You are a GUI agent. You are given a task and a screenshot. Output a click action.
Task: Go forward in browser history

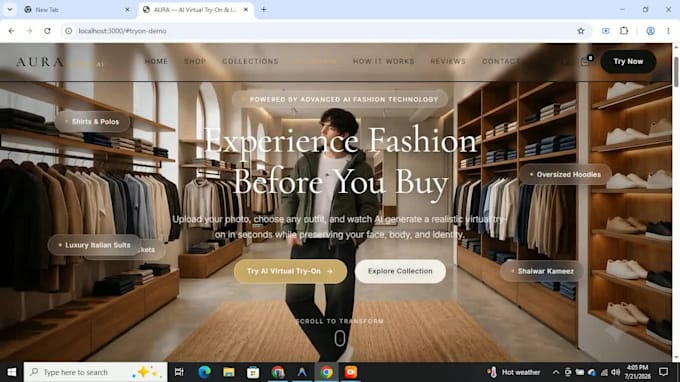click(29, 31)
